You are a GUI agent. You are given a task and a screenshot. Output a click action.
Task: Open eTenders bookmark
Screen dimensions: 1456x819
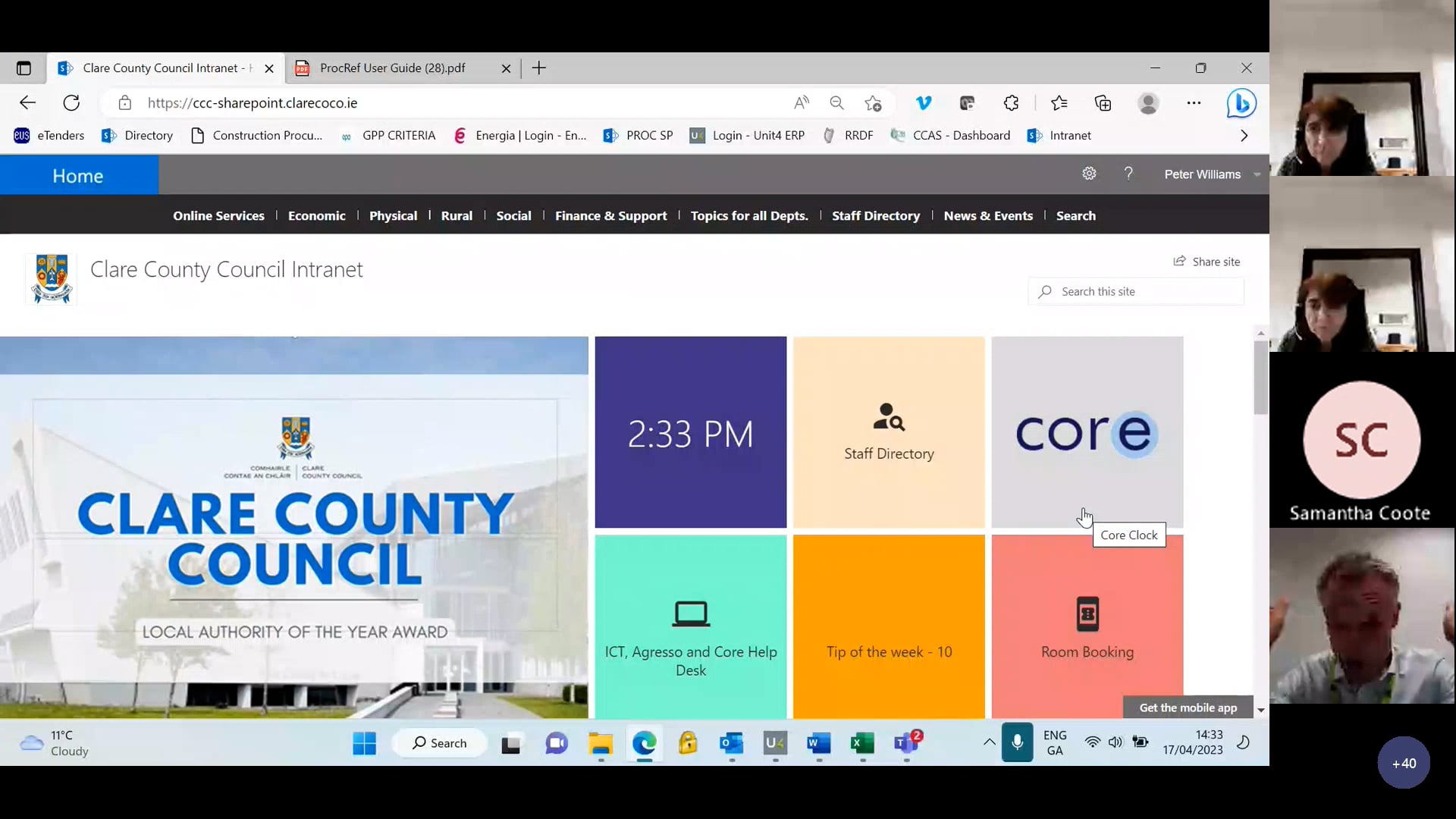pos(49,136)
